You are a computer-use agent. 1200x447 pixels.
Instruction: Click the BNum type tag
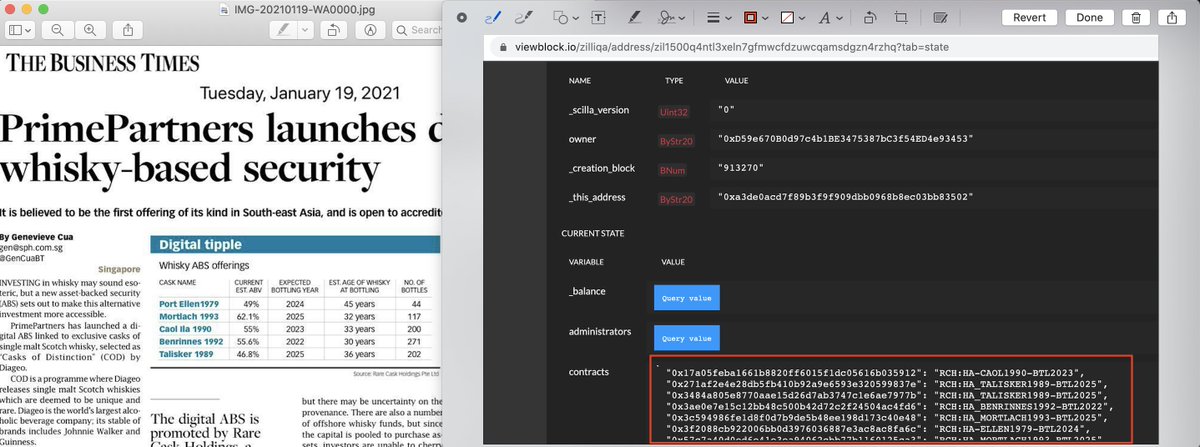click(x=672, y=171)
